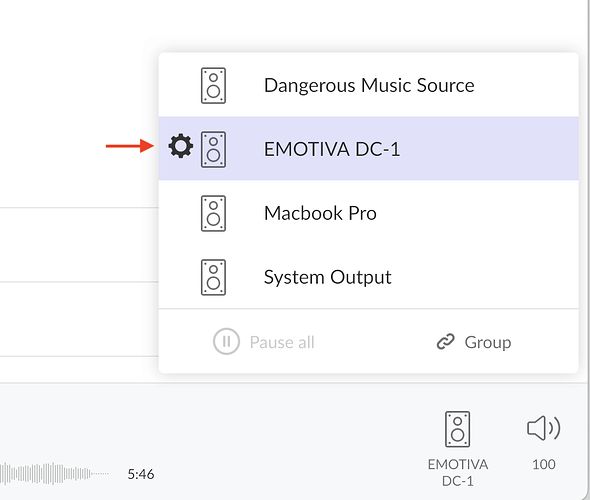Open volume control showing 100
Screen dimensions: 590x500
click(544, 429)
